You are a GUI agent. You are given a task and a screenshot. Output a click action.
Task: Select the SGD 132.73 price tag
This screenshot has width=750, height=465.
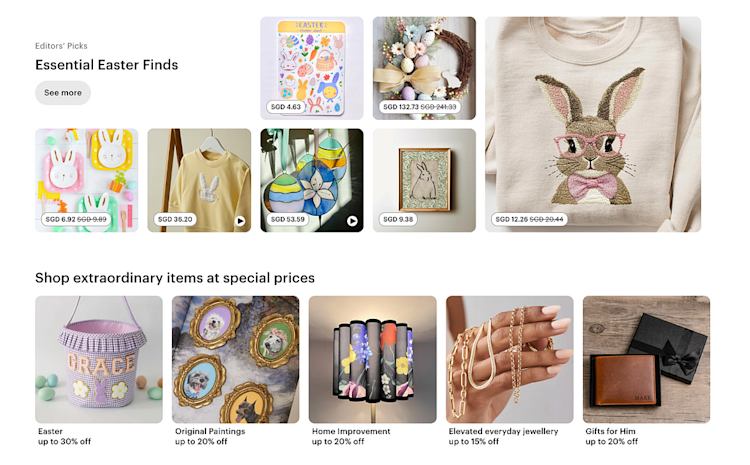(420, 107)
